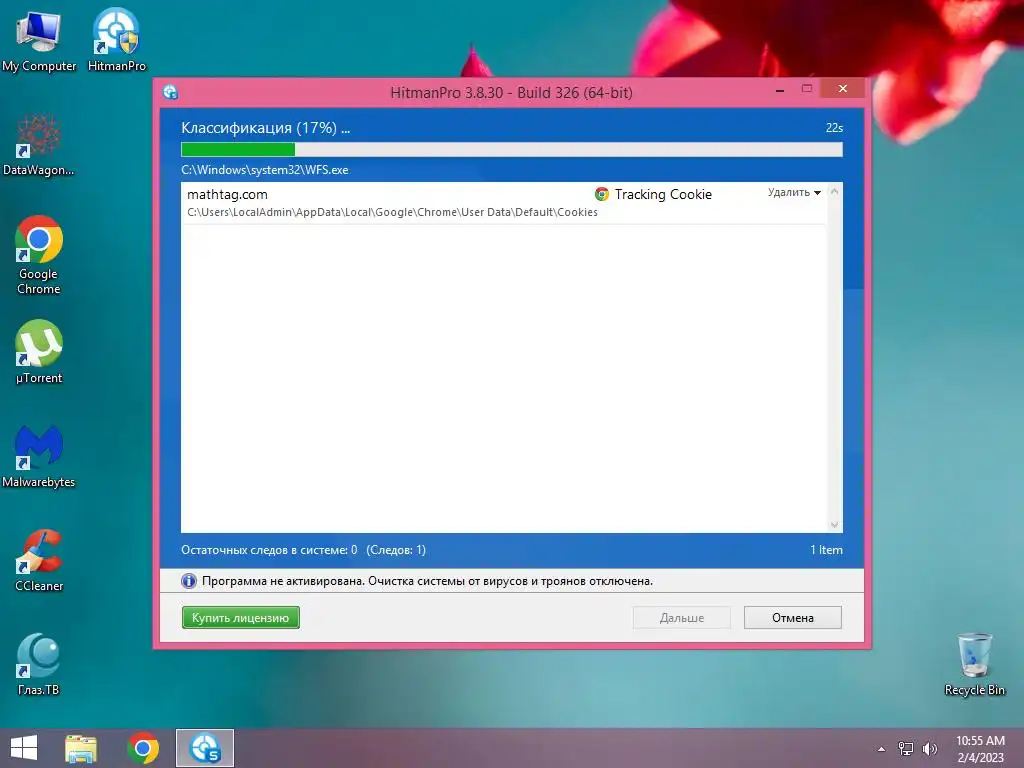The height and width of the screenshot is (768, 1024).
Task: Launch HitmanPro desktop shortcut
Action: coord(117,39)
